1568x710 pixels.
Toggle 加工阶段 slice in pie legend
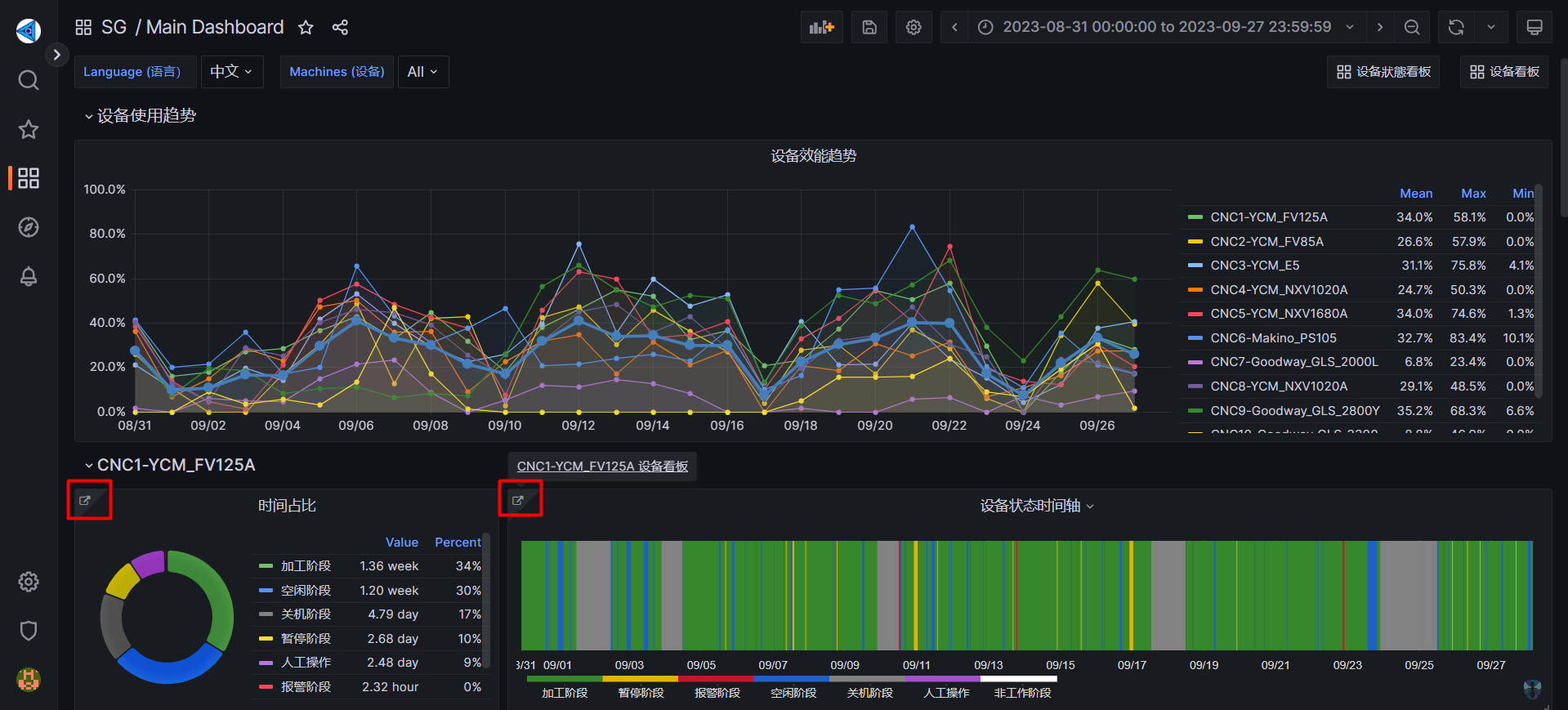tap(306, 566)
